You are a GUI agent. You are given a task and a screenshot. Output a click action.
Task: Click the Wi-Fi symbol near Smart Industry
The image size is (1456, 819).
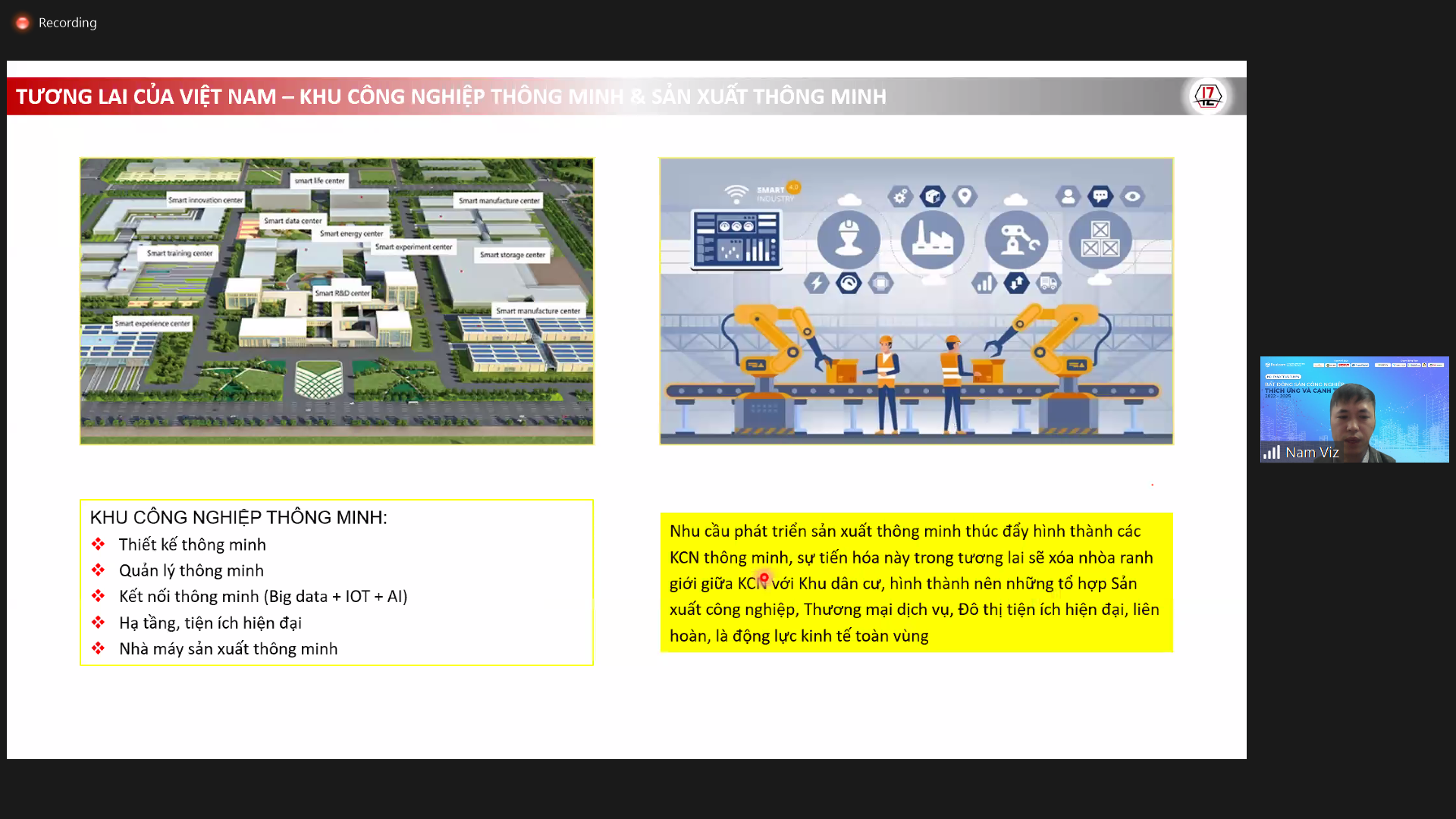click(x=736, y=194)
